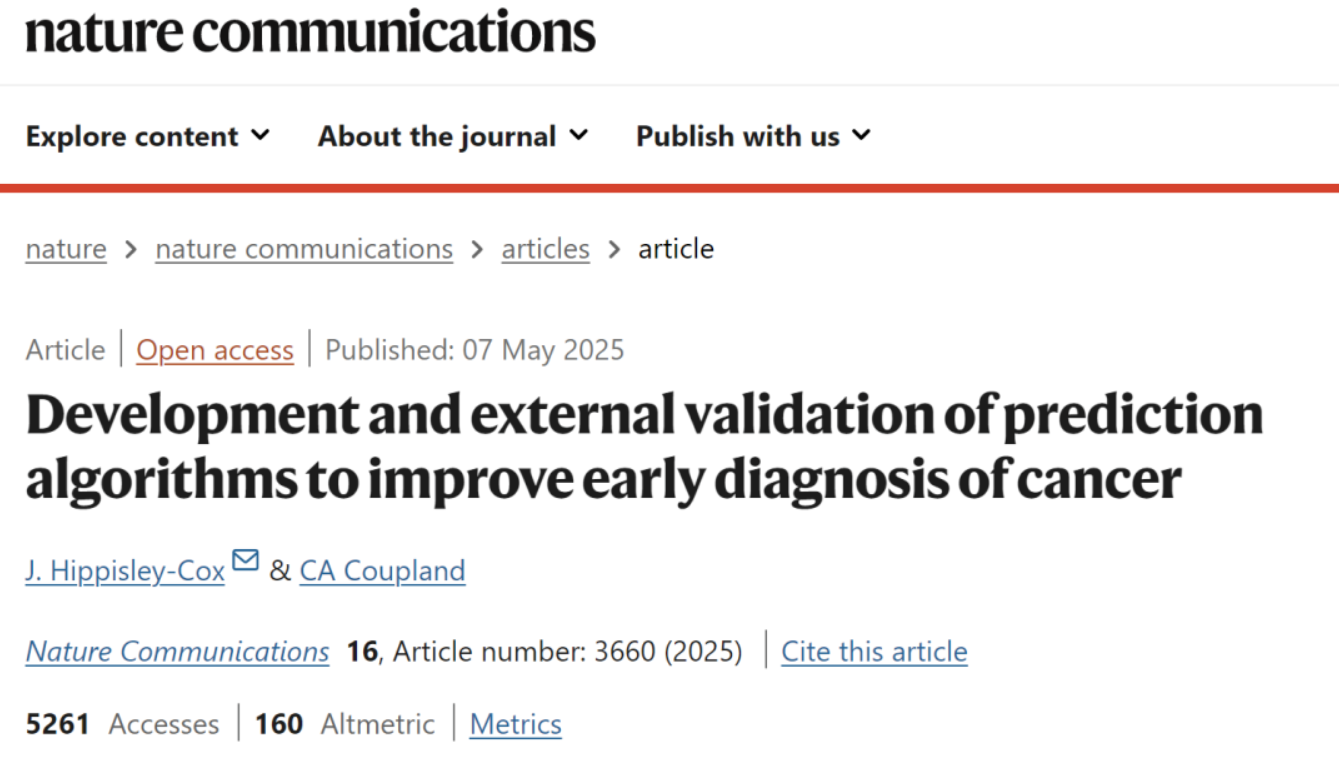
Task: Open the italic Nature Communications journal link
Action: point(177,652)
